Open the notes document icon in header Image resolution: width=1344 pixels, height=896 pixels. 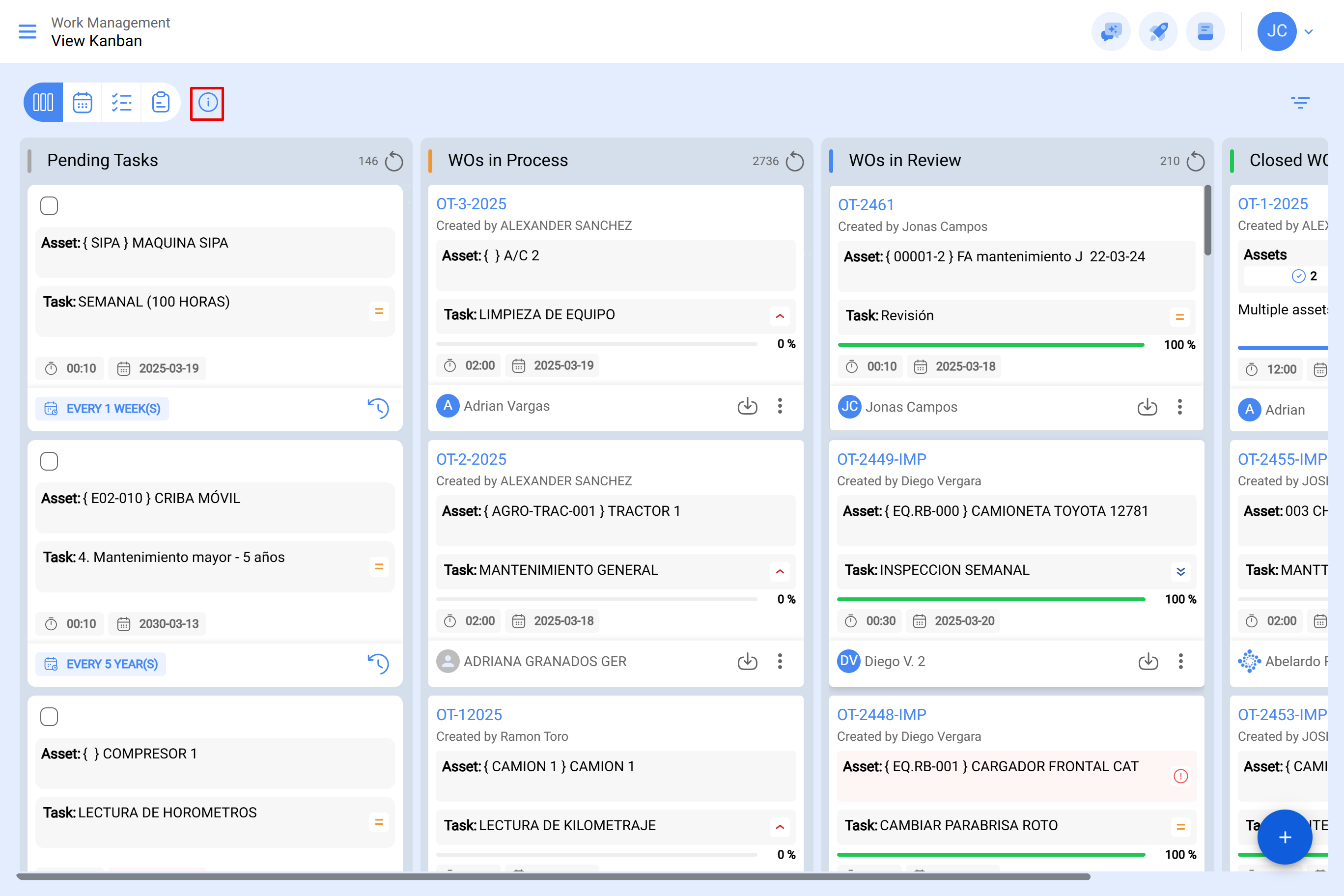(1205, 31)
